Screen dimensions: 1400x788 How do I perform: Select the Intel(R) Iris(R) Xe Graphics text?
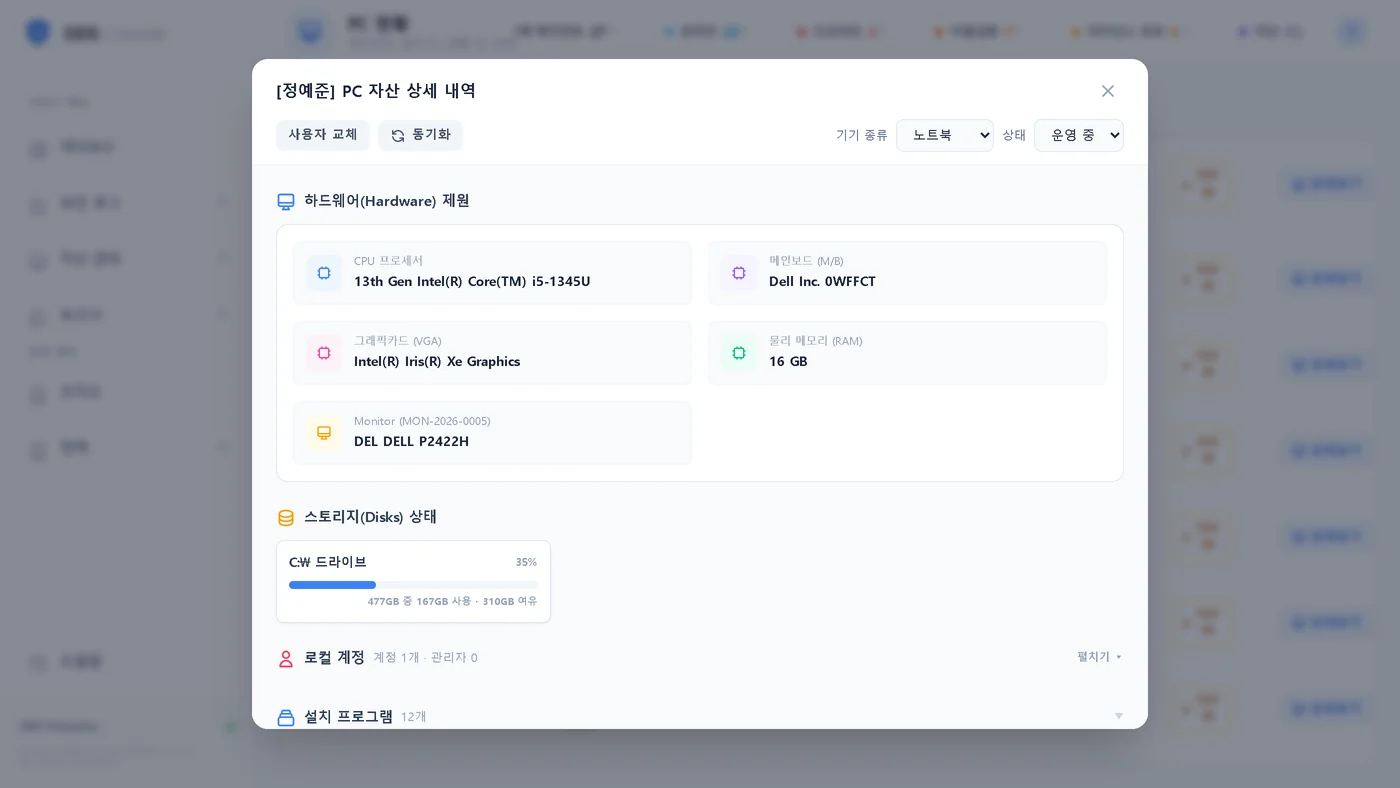coord(437,362)
